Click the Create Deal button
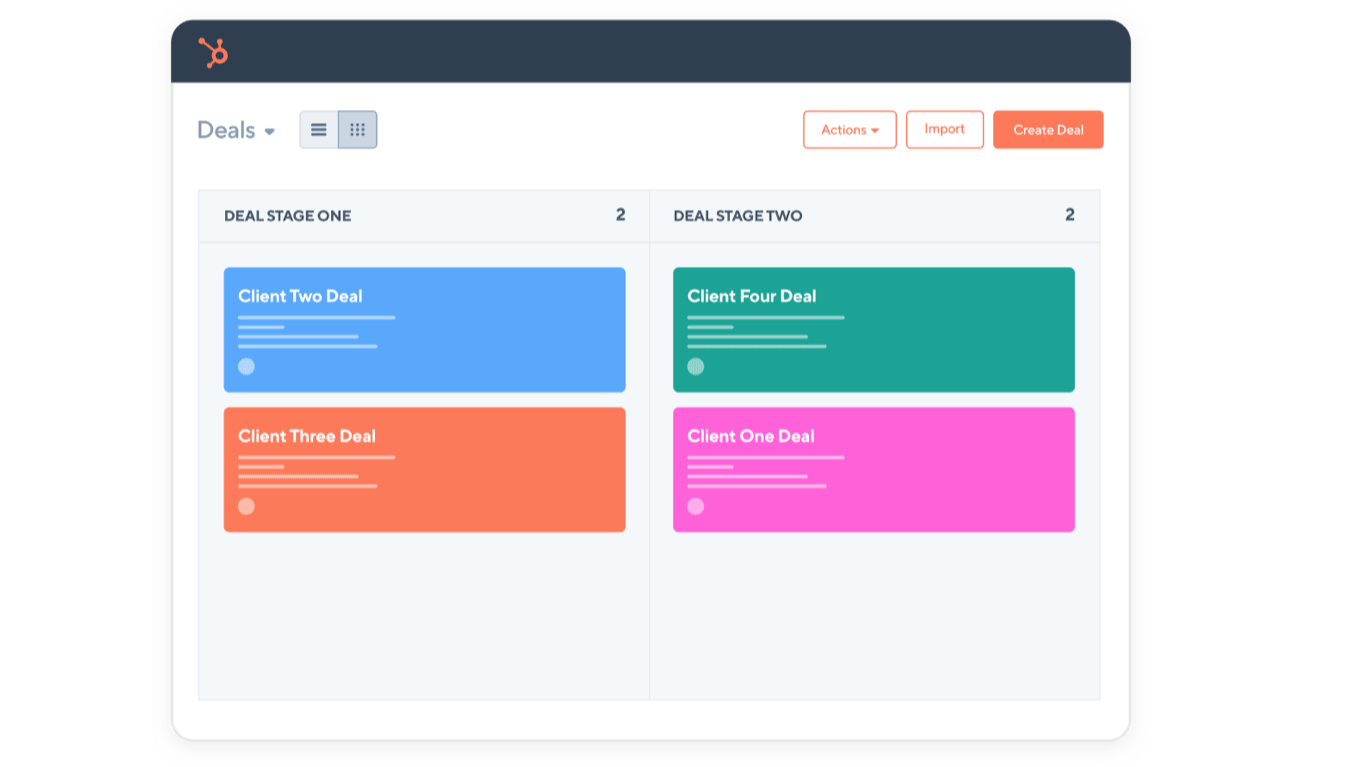The height and width of the screenshot is (767, 1364). [x=1048, y=129]
